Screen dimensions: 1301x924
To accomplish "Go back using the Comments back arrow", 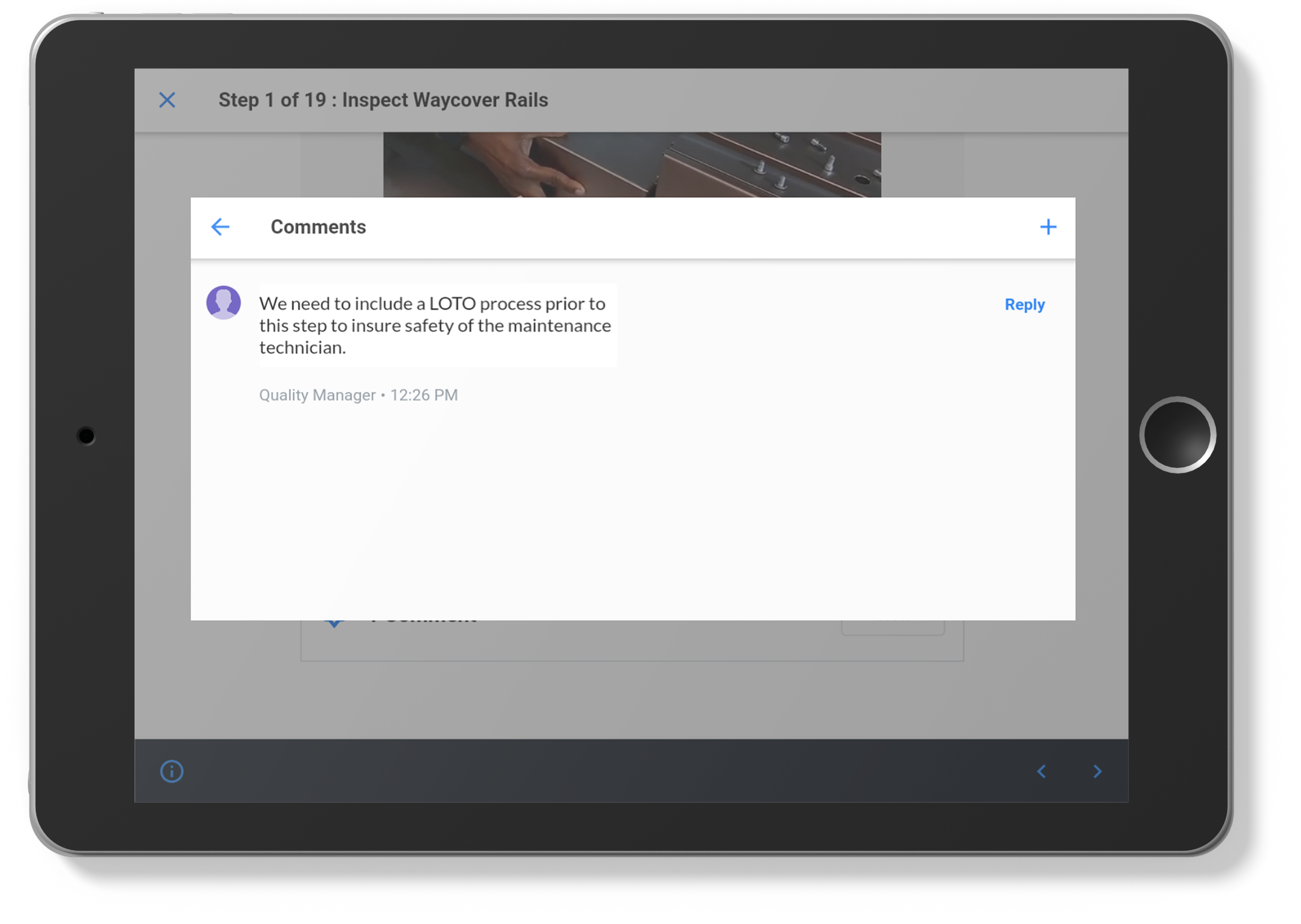I will (x=220, y=226).
